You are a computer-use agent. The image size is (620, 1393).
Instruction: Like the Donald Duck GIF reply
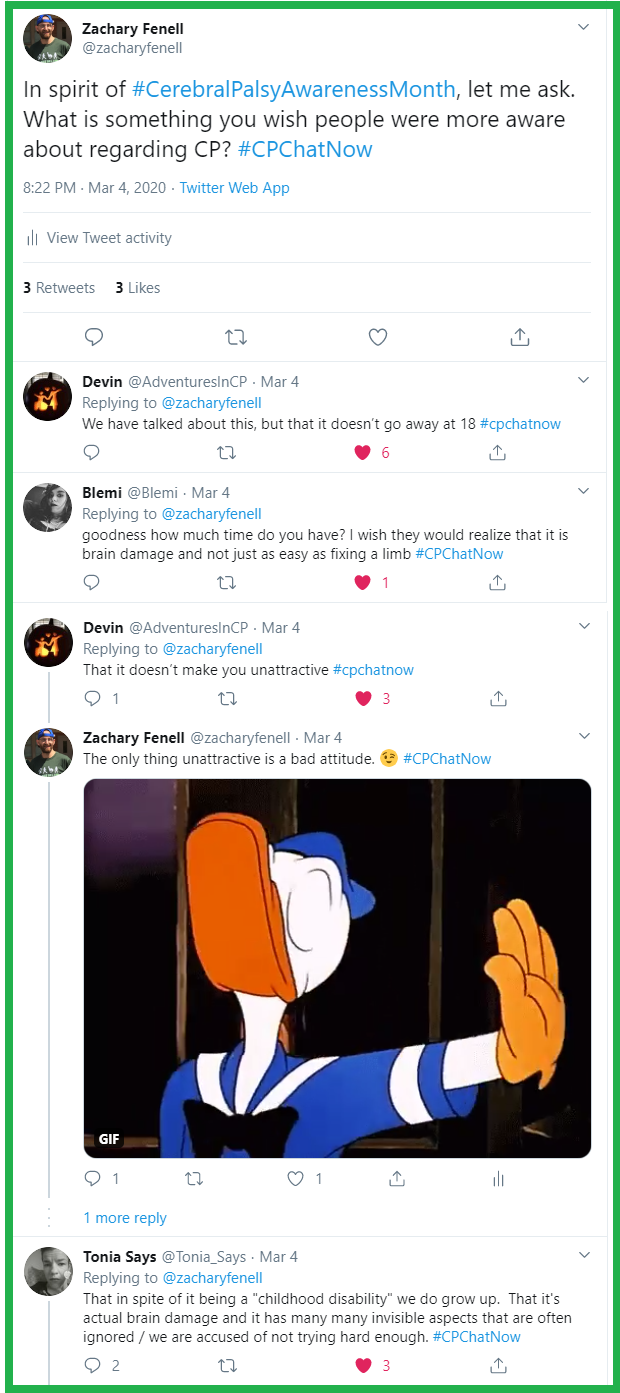click(x=296, y=1179)
